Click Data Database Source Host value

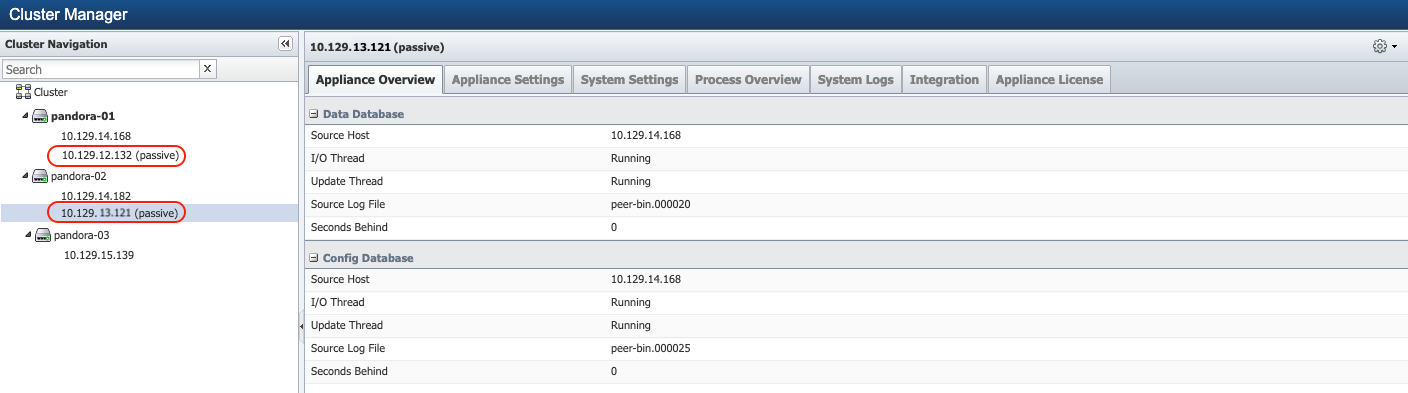(x=646, y=135)
